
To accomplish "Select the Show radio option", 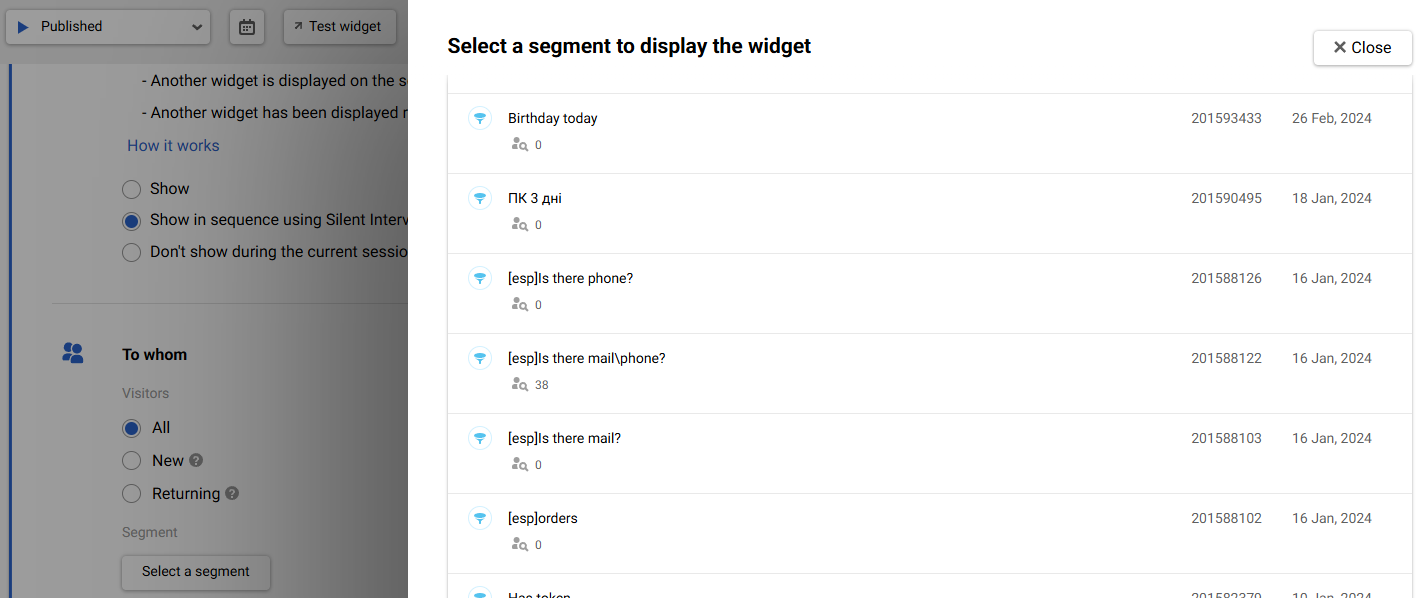I will (x=131, y=189).
